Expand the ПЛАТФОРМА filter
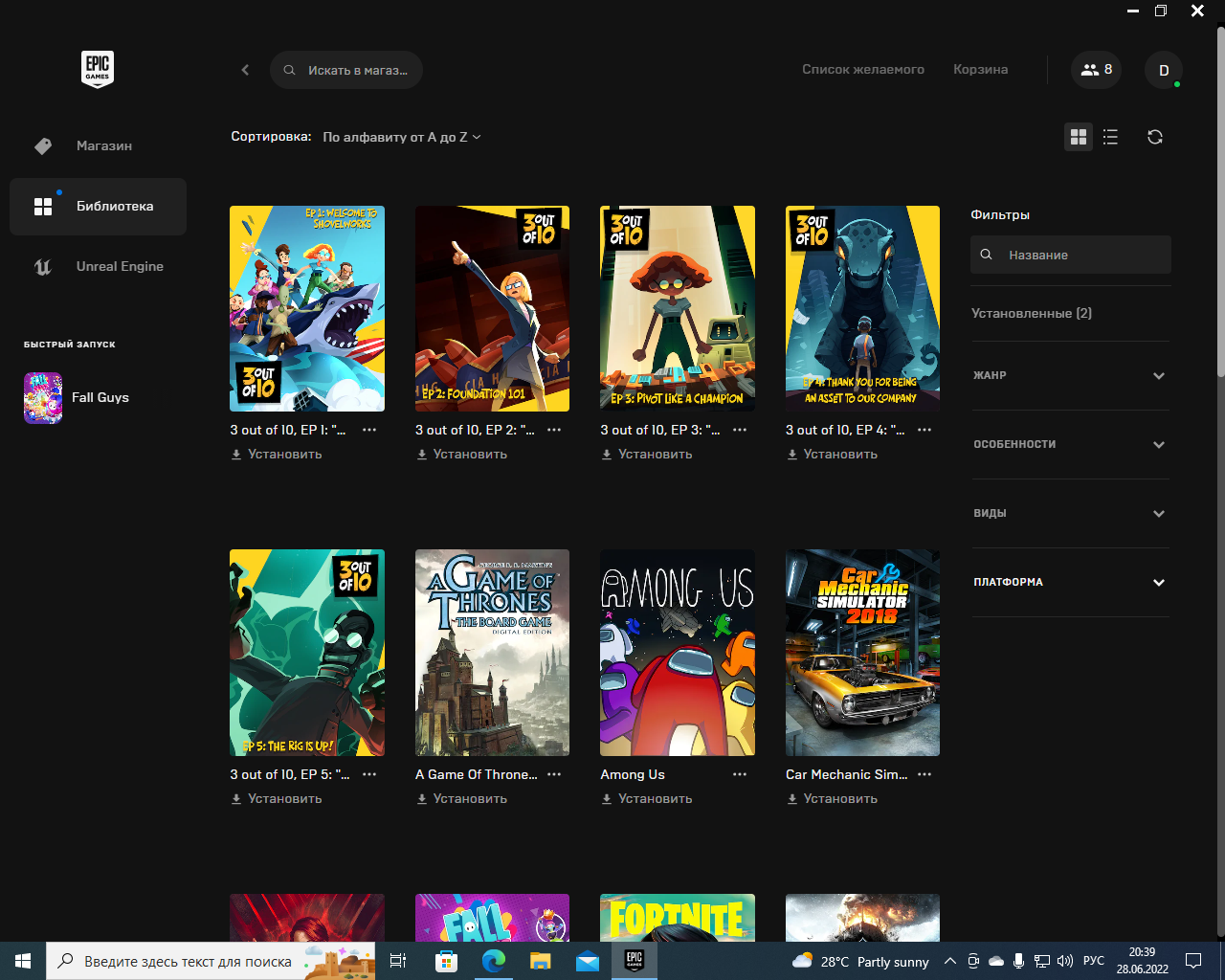Image resolution: width=1225 pixels, height=980 pixels. [1070, 582]
